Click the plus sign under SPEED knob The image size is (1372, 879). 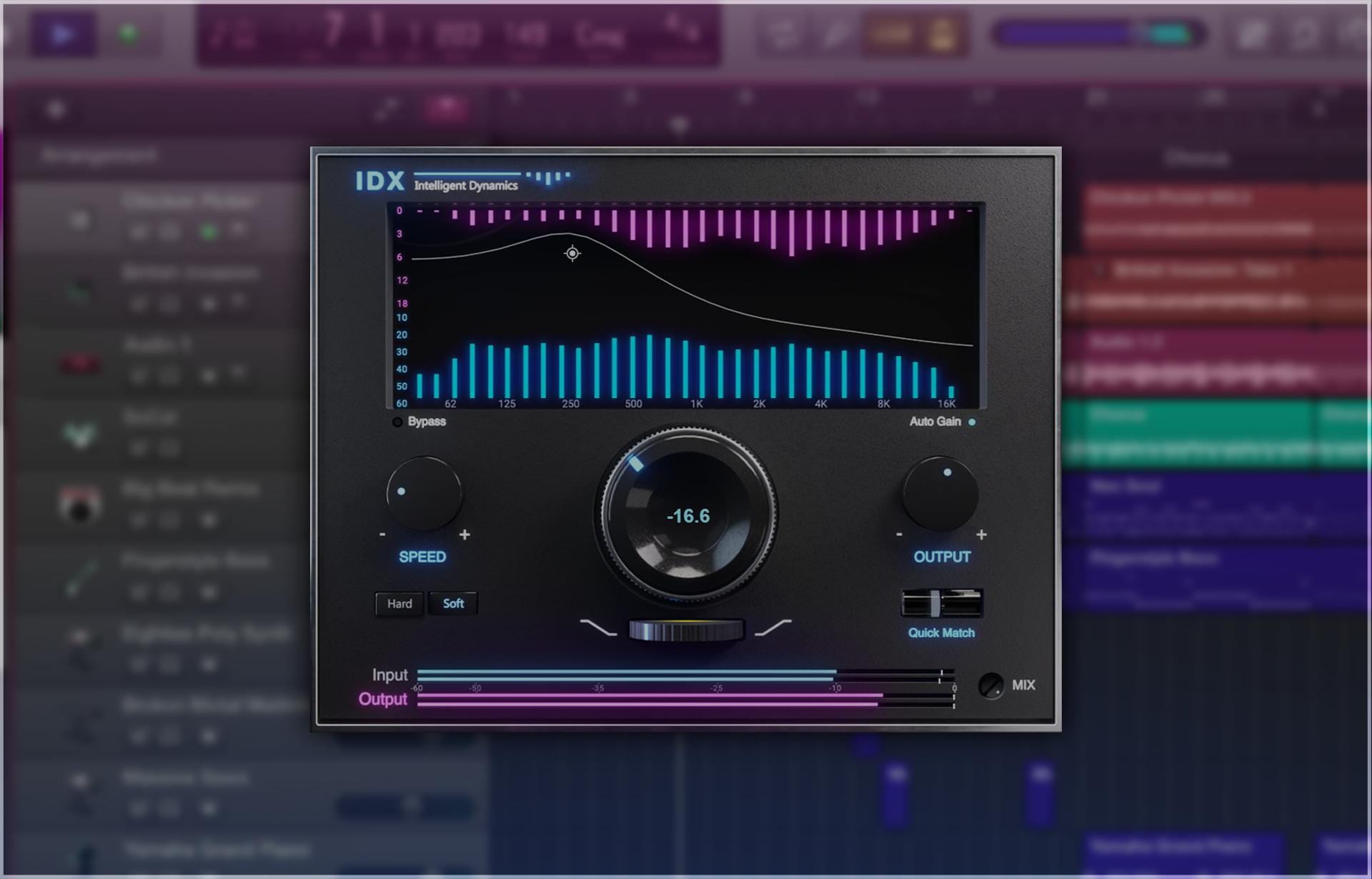[x=464, y=535]
